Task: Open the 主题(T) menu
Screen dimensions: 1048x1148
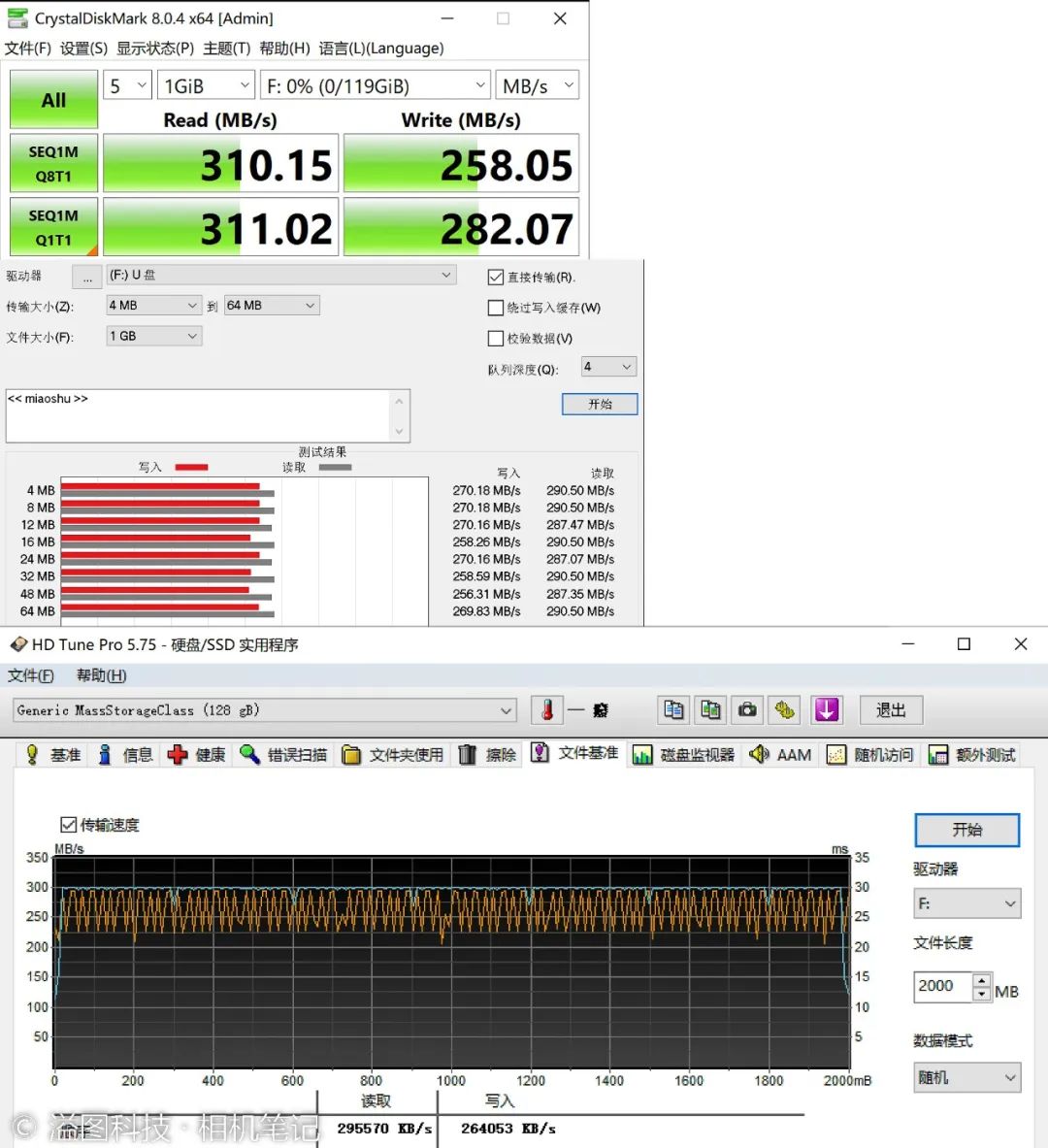Action: 227,49
